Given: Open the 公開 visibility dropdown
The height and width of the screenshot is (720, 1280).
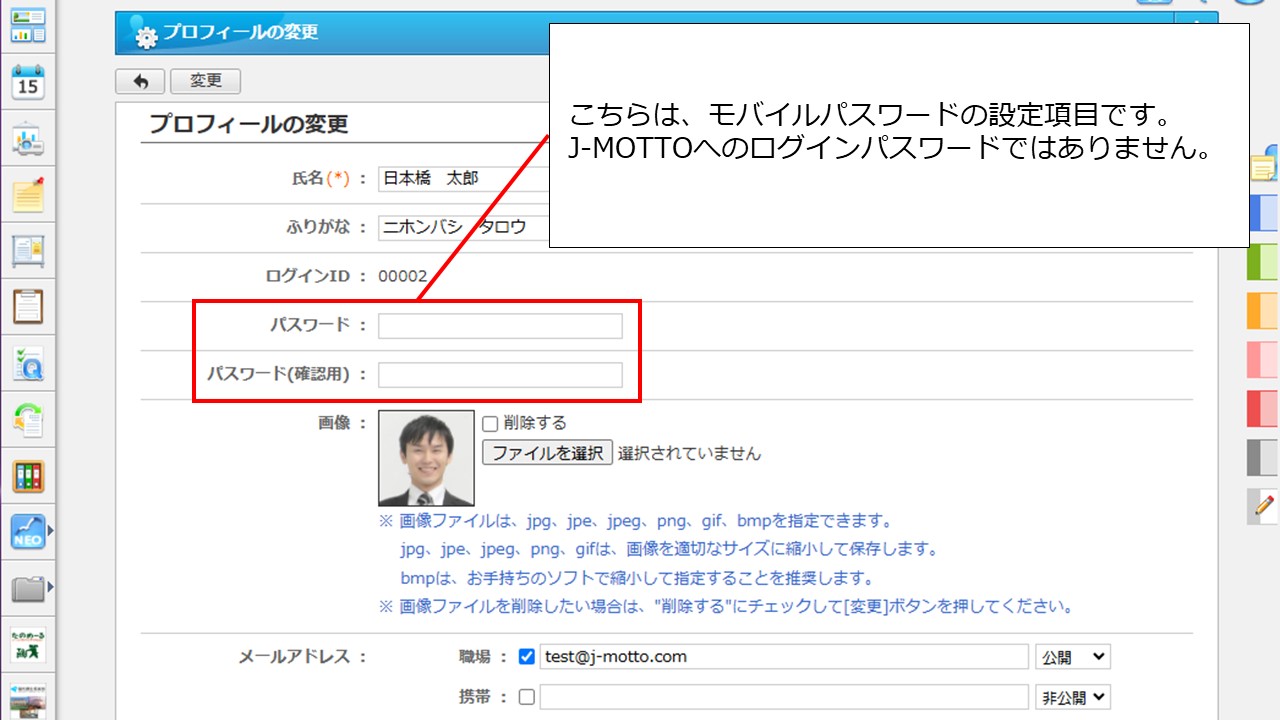Looking at the screenshot, I should [x=1073, y=657].
